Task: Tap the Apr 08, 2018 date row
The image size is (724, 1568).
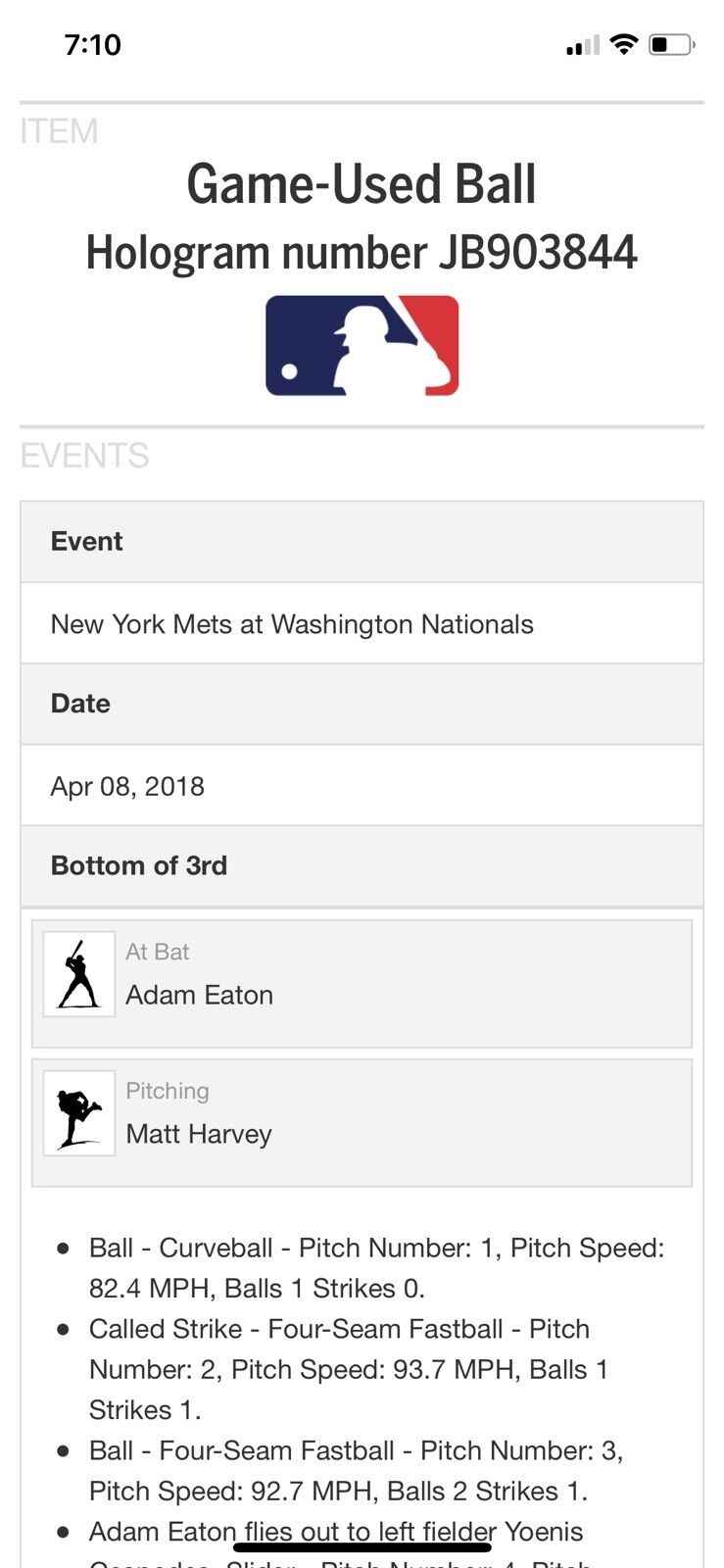Action: point(127,786)
